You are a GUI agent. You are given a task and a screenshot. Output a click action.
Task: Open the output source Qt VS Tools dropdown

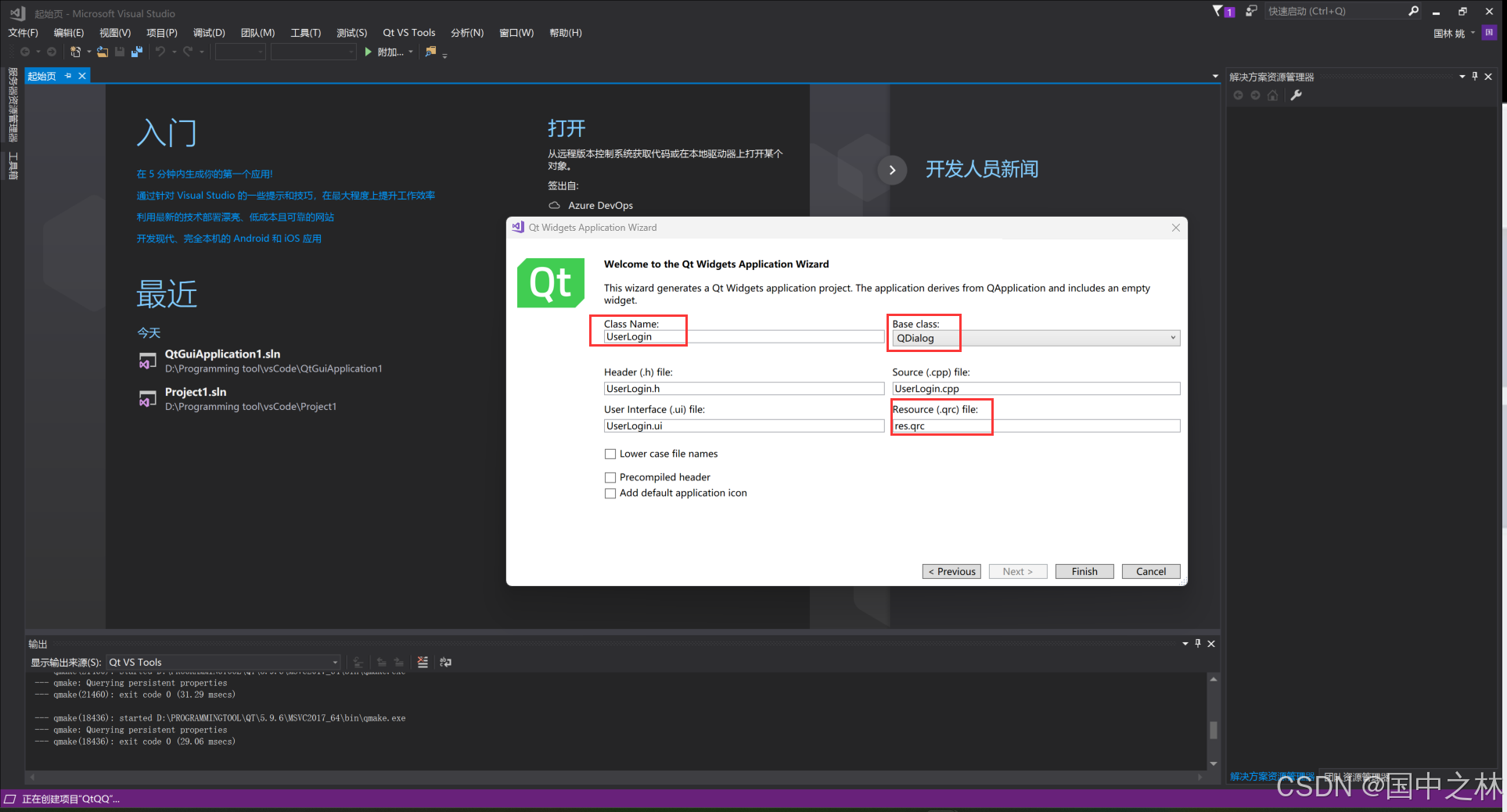click(x=223, y=662)
